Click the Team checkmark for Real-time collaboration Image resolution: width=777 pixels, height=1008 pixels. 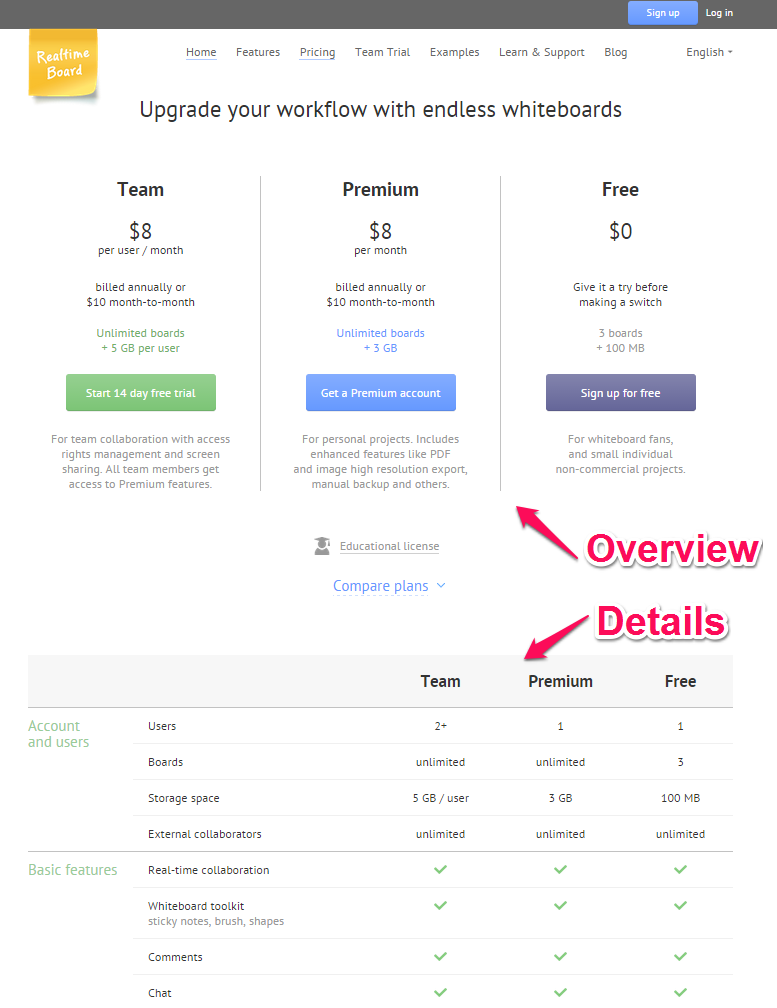[440, 869]
